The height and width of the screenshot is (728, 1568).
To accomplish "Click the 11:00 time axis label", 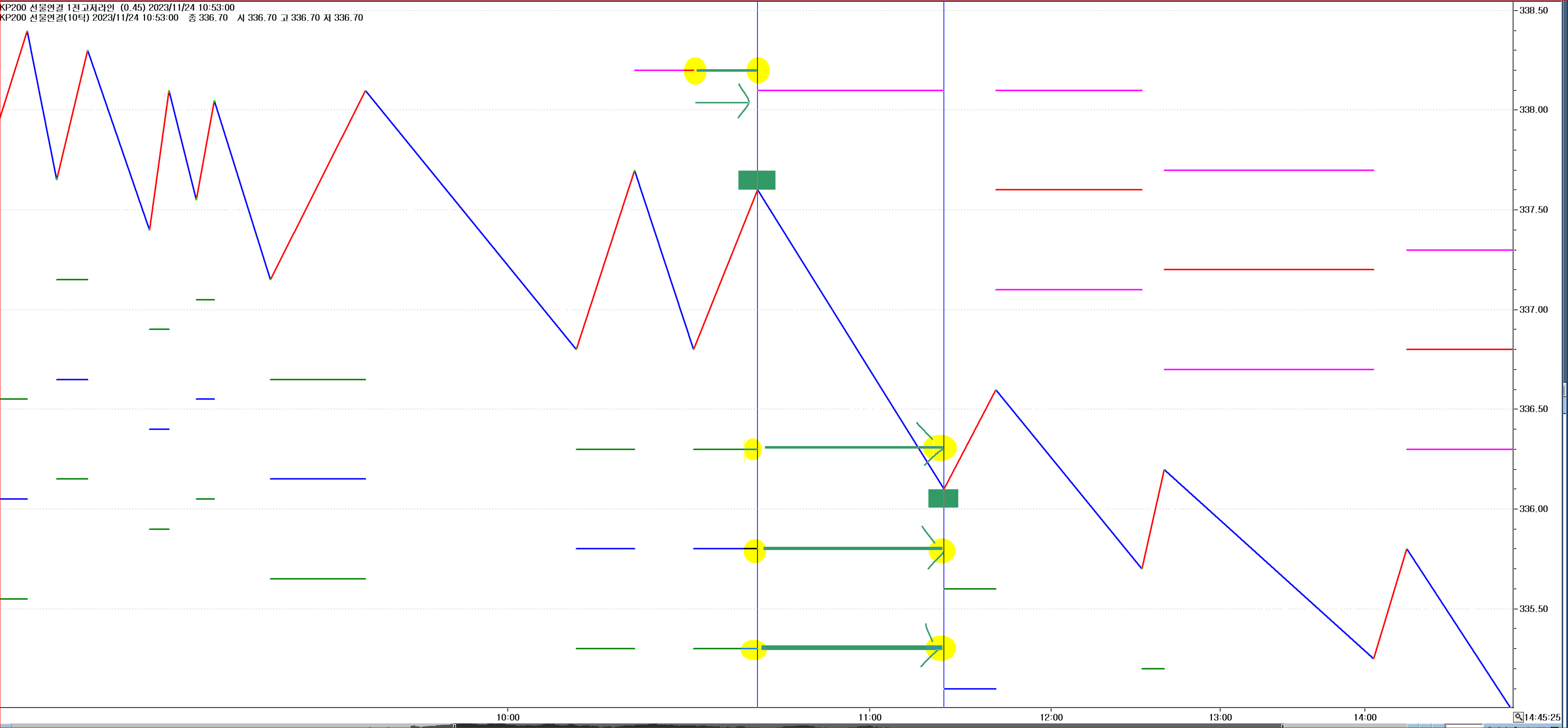I will (x=870, y=717).
